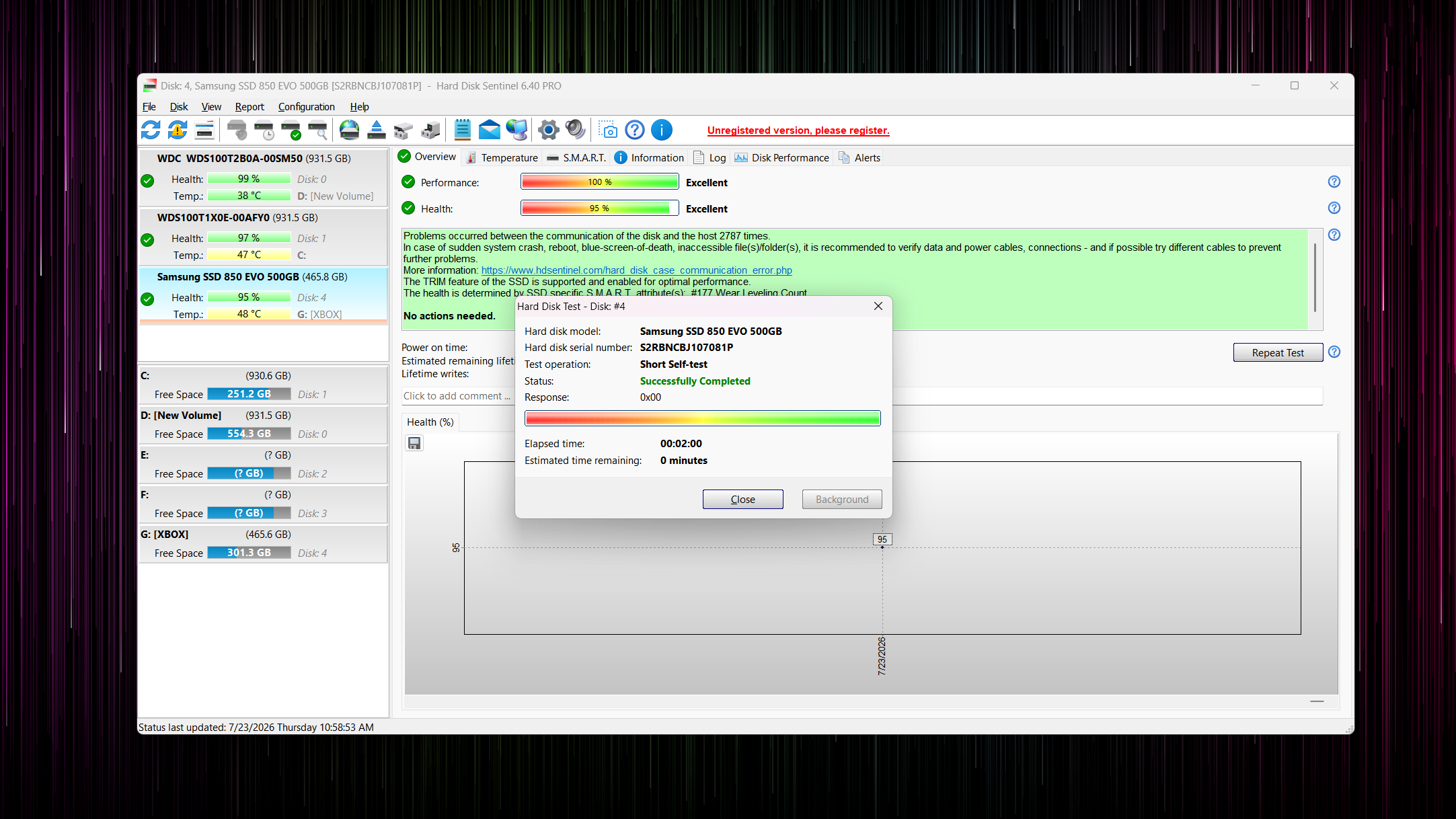Click help icon beside the status text box

[1334, 235]
